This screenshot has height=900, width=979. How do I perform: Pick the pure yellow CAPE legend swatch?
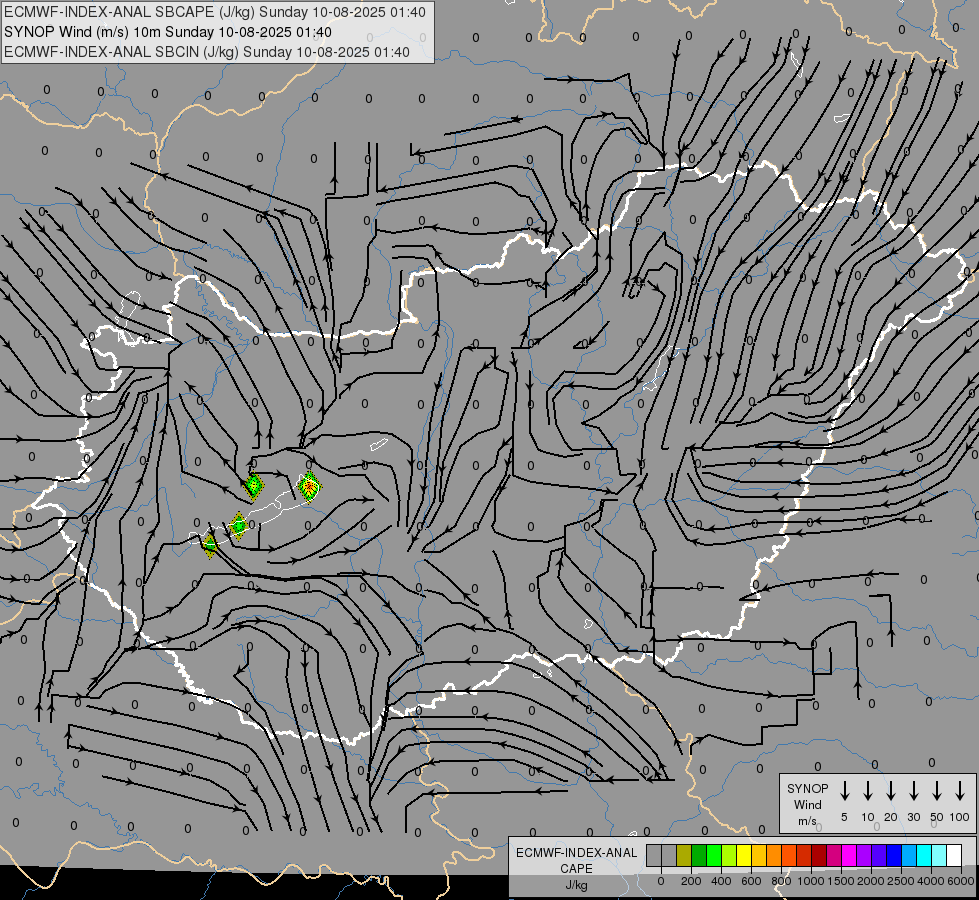tap(744, 855)
